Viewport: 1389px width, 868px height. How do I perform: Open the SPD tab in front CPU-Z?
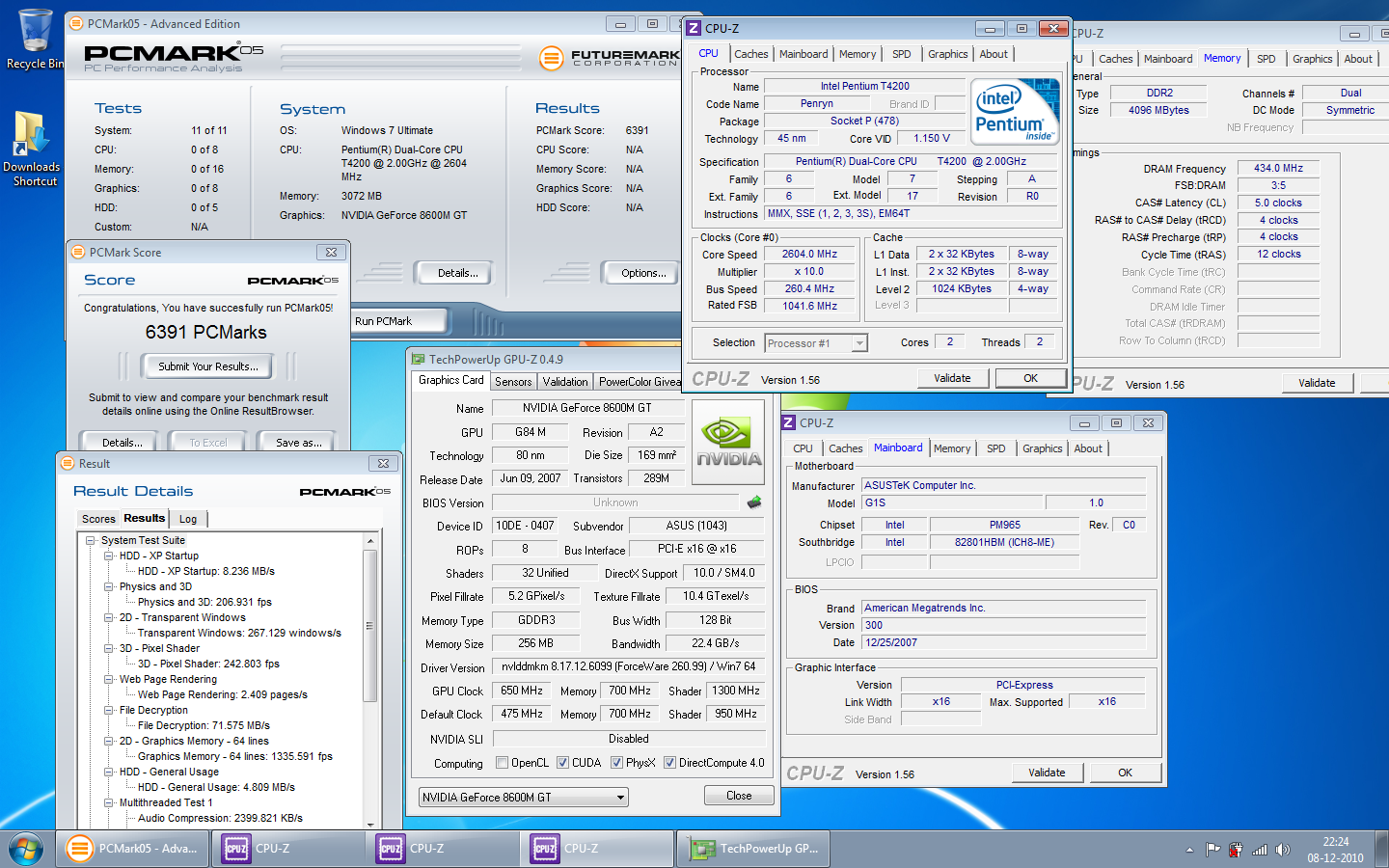[901, 54]
